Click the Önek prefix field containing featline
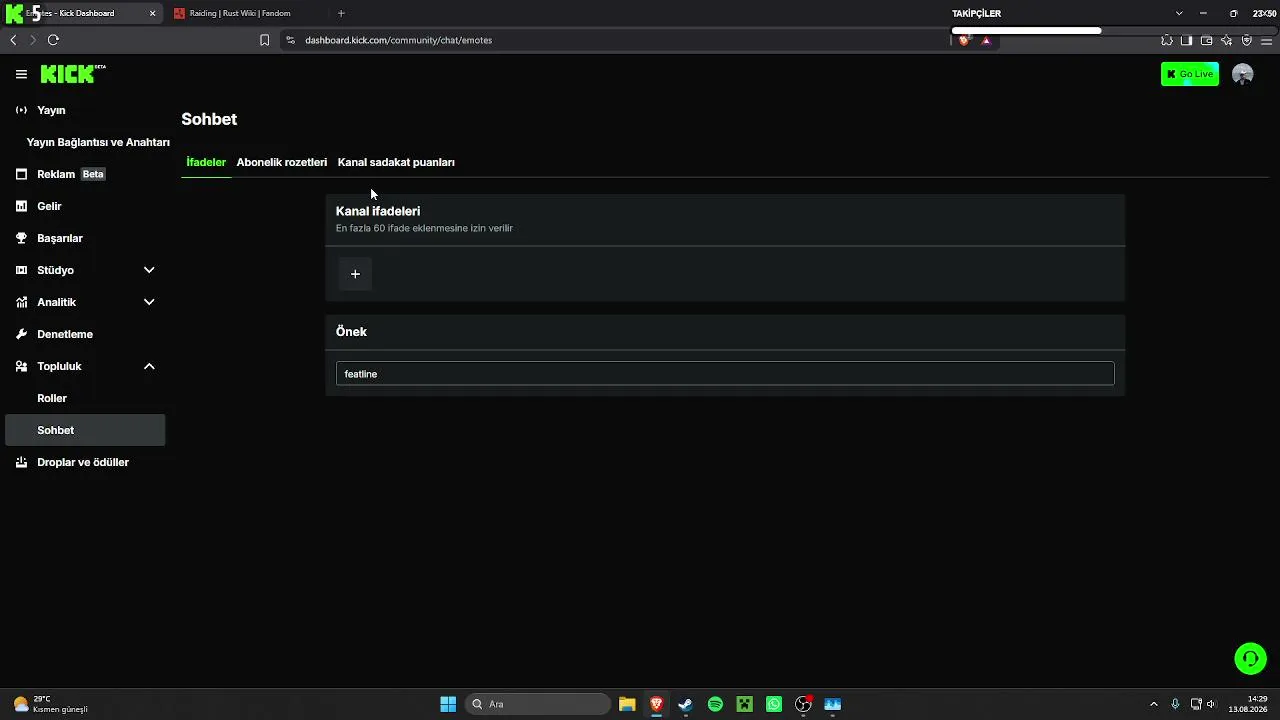 (725, 373)
